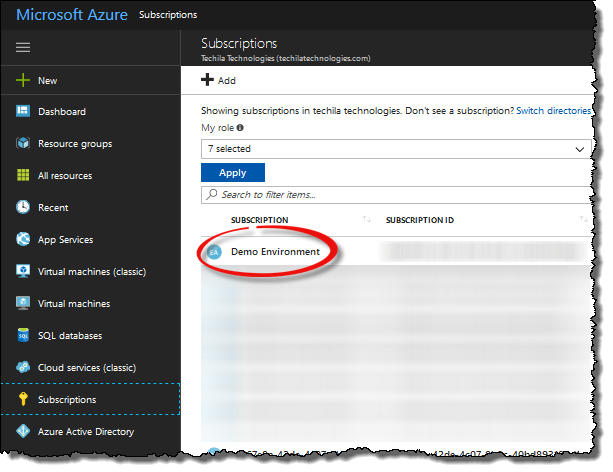Click the All resources grid icon

coord(23,175)
